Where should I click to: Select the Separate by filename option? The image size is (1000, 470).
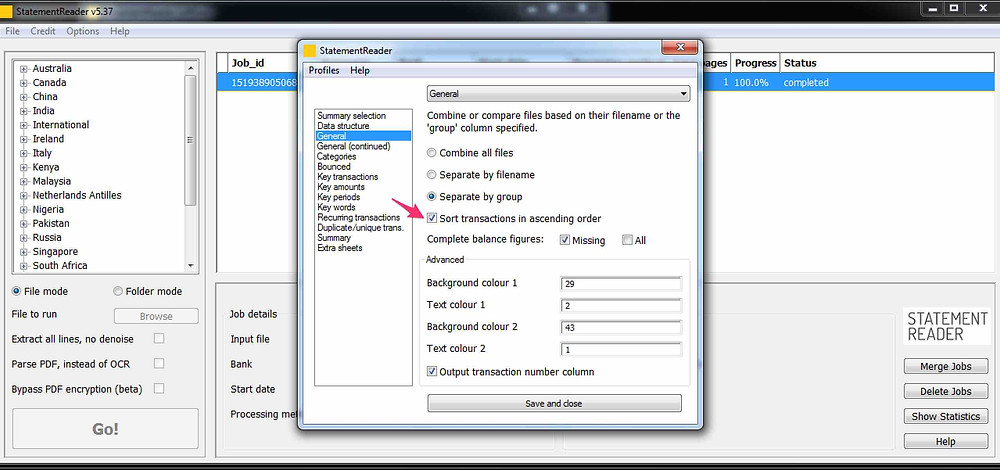tap(432, 175)
